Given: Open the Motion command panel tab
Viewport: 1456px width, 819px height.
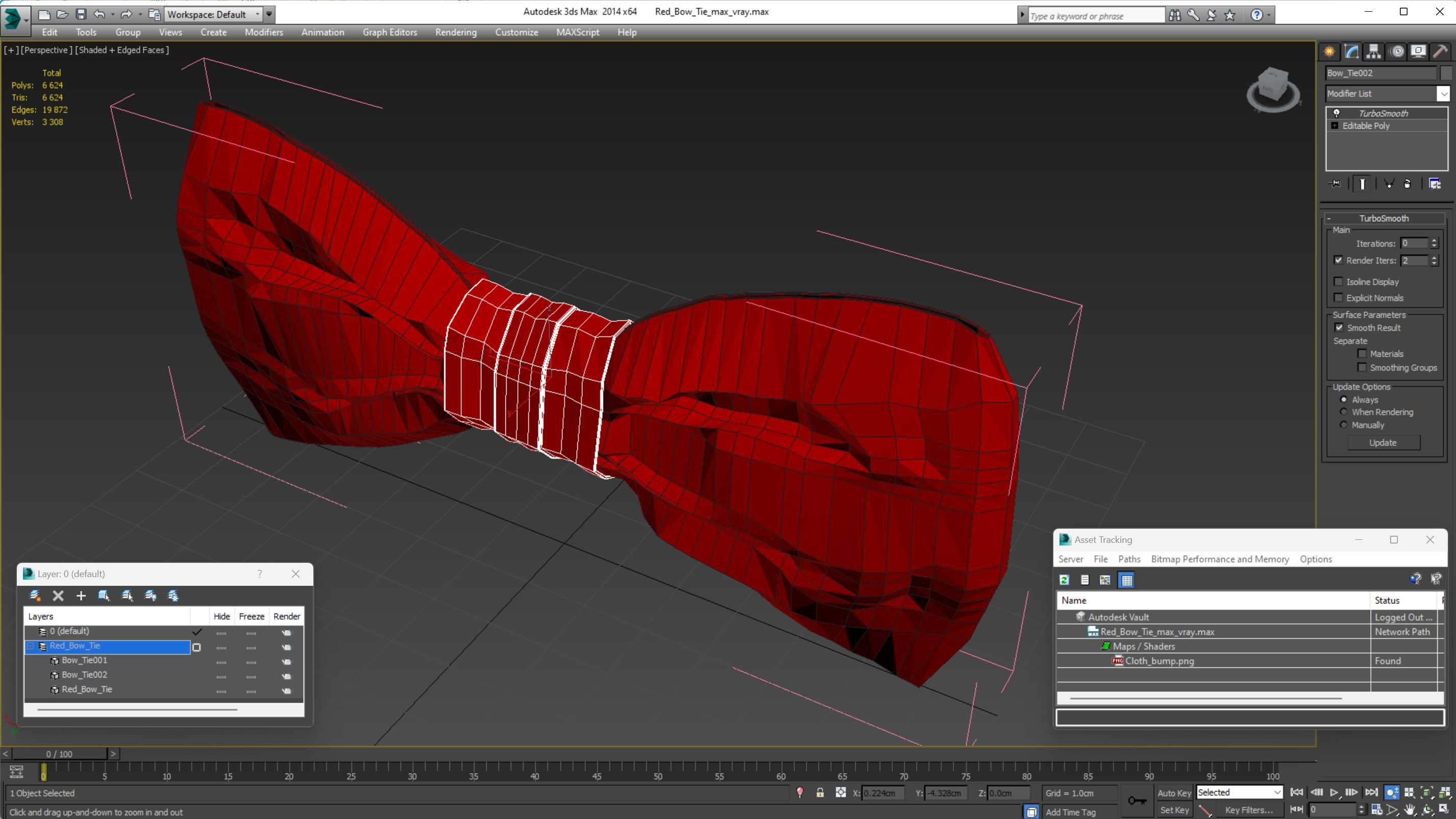Looking at the screenshot, I should 1397,52.
